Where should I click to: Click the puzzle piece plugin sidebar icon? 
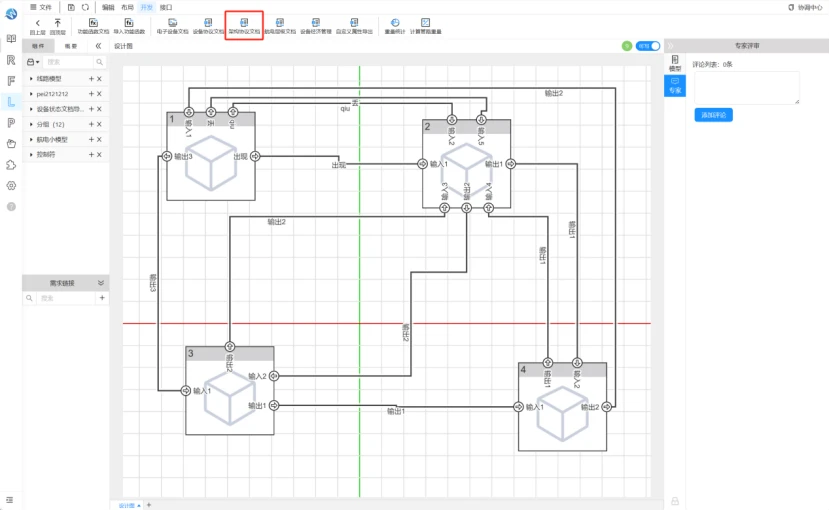pos(11,165)
